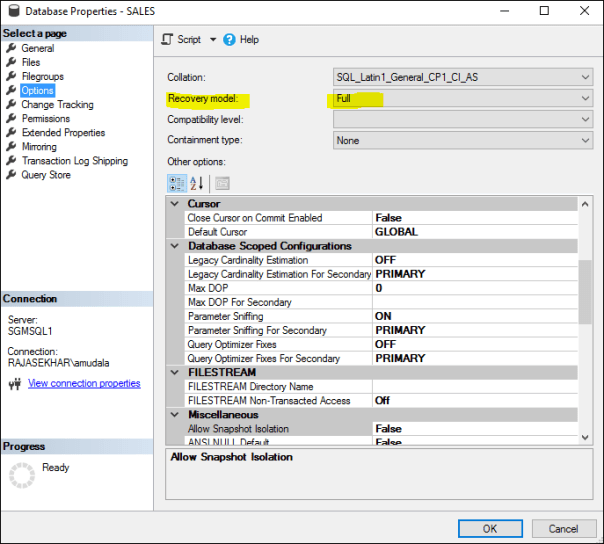Go to the Change Tracking page
This screenshot has width=604, height=544.
point(57,104)
